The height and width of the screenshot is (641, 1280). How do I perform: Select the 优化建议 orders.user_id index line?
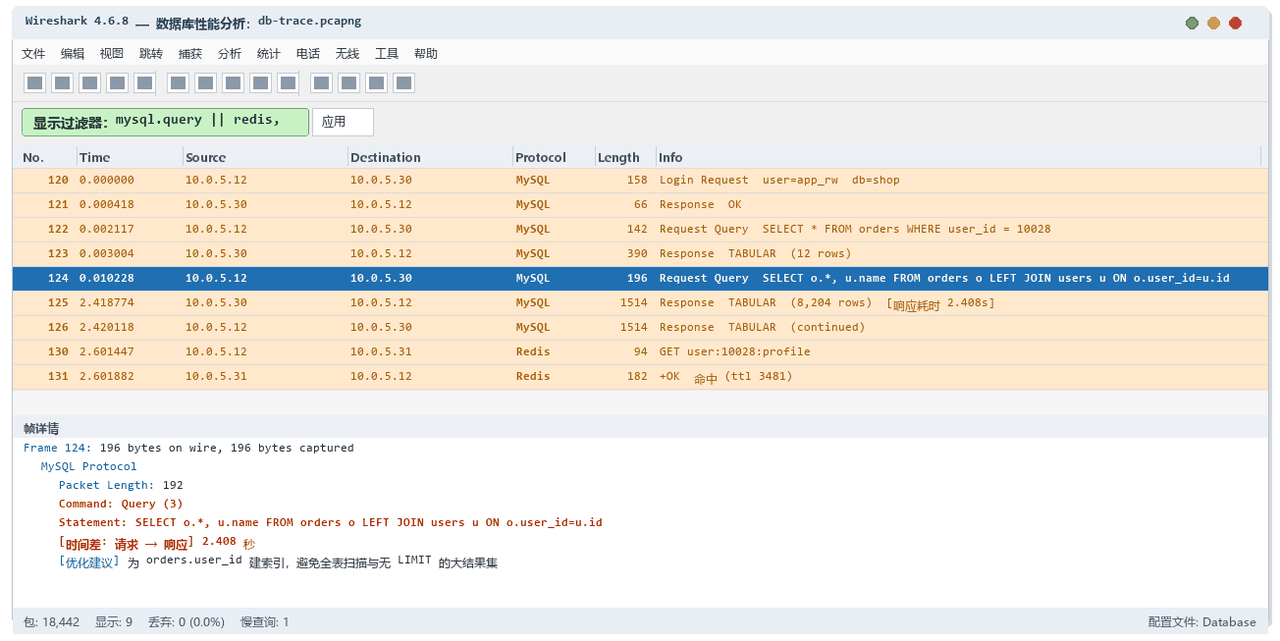[278, 562]
